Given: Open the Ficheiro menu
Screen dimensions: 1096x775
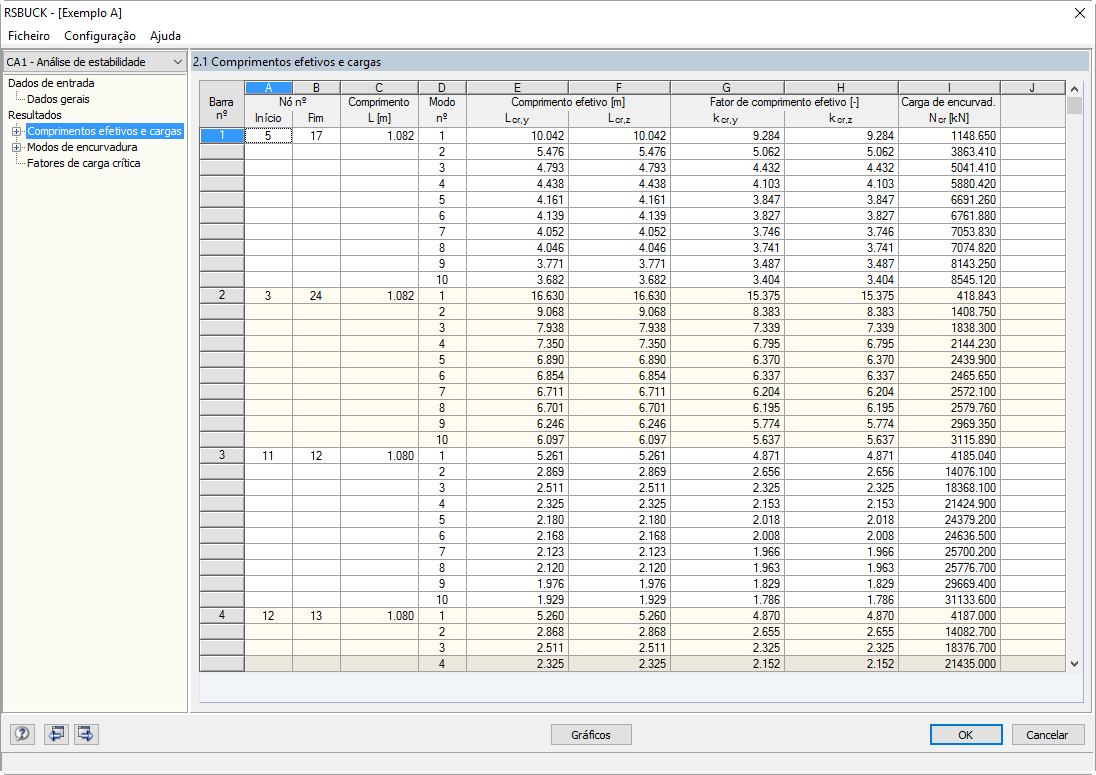Looking at the screenshot, I should [29, 36].
